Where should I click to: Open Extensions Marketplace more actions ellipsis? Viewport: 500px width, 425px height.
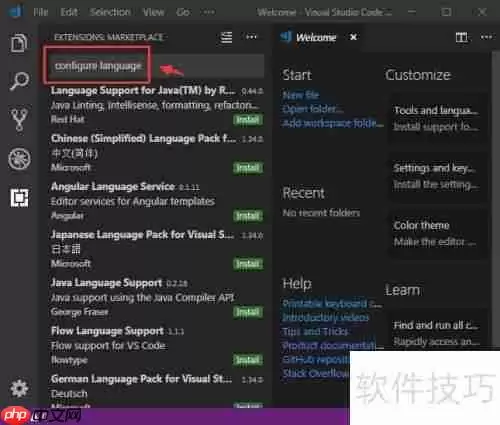pyautogui.click(x=251, y=37)
